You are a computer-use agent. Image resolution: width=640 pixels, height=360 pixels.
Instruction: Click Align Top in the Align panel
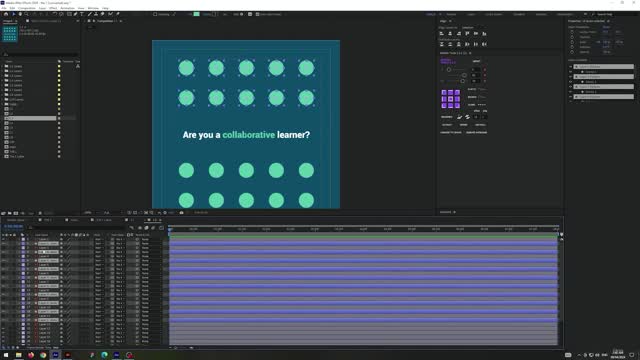click(x=467, y=33)
